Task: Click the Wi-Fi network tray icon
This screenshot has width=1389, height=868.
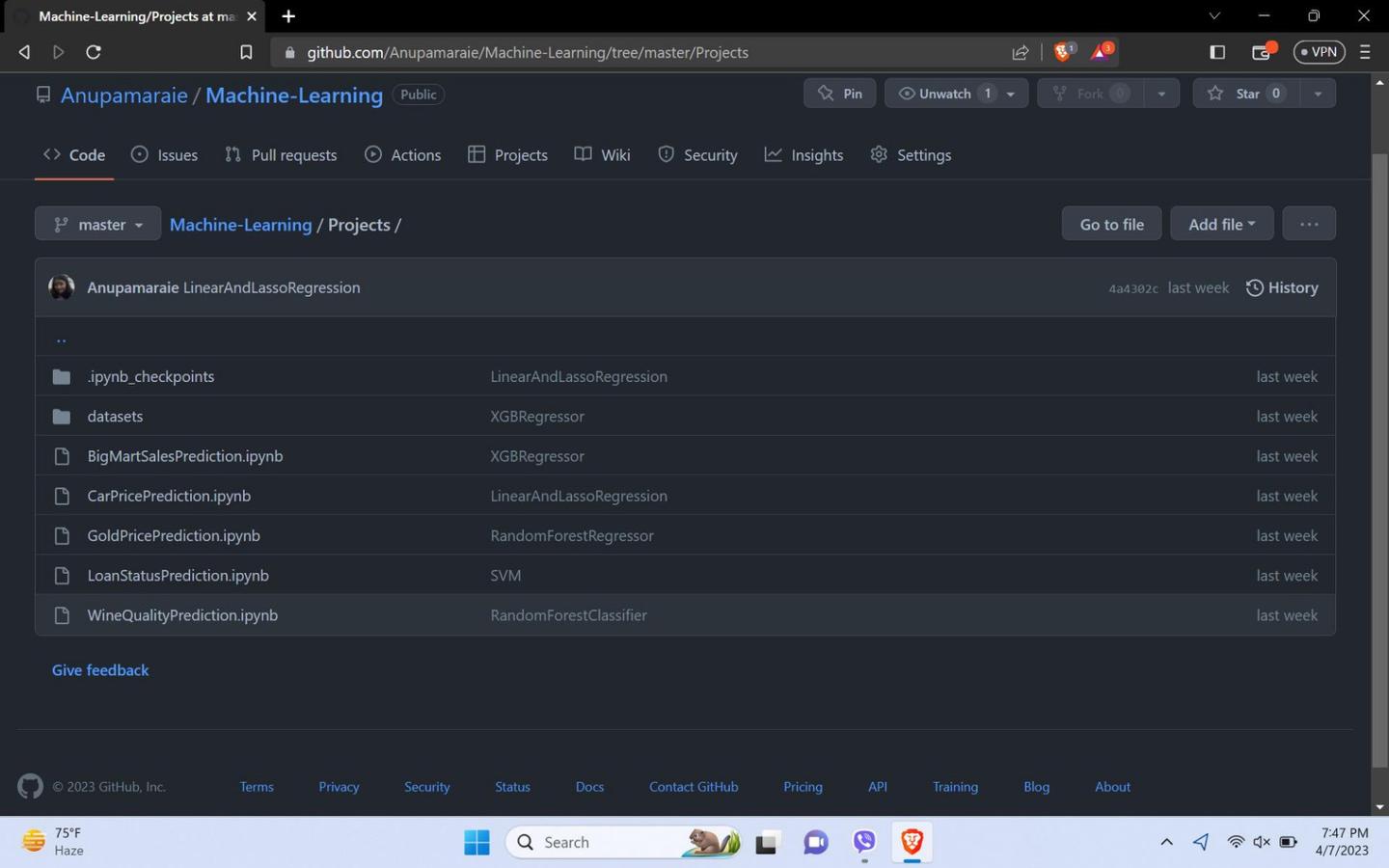Action: pos(1235,842)
